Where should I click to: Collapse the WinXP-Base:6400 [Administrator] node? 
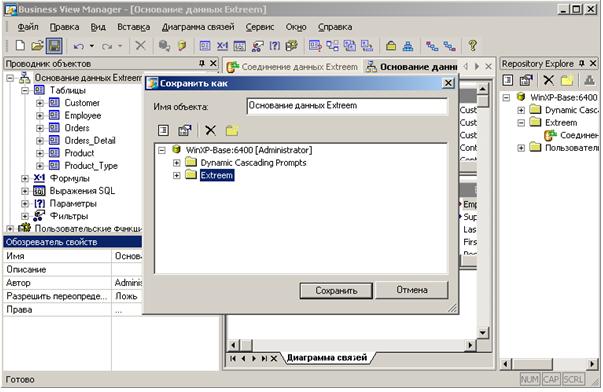pos(162,150)
